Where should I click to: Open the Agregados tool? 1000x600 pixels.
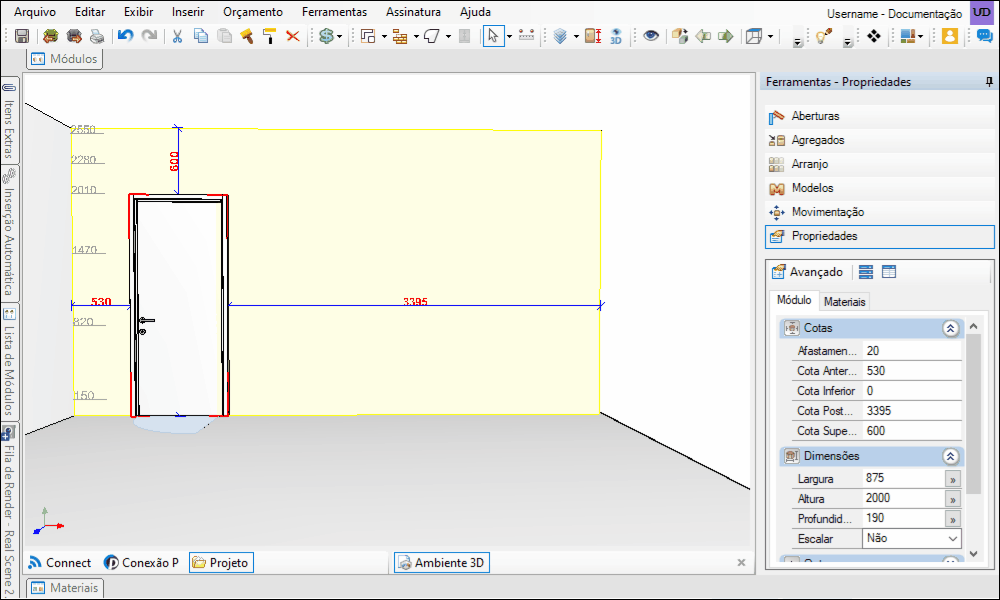(x=879, y=140)
